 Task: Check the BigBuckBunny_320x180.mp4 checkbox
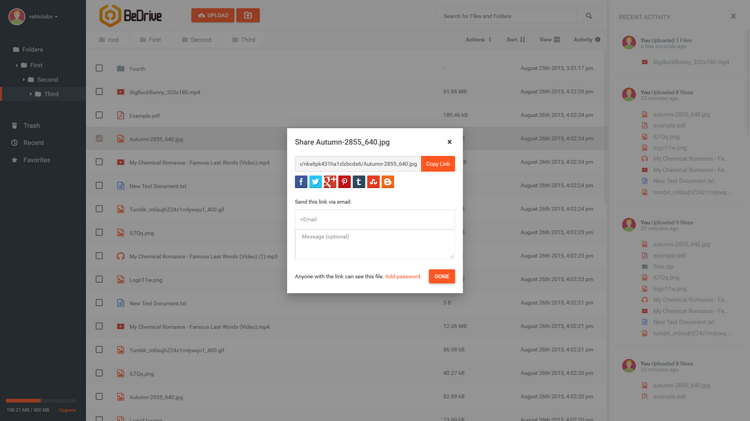[99, 91]
